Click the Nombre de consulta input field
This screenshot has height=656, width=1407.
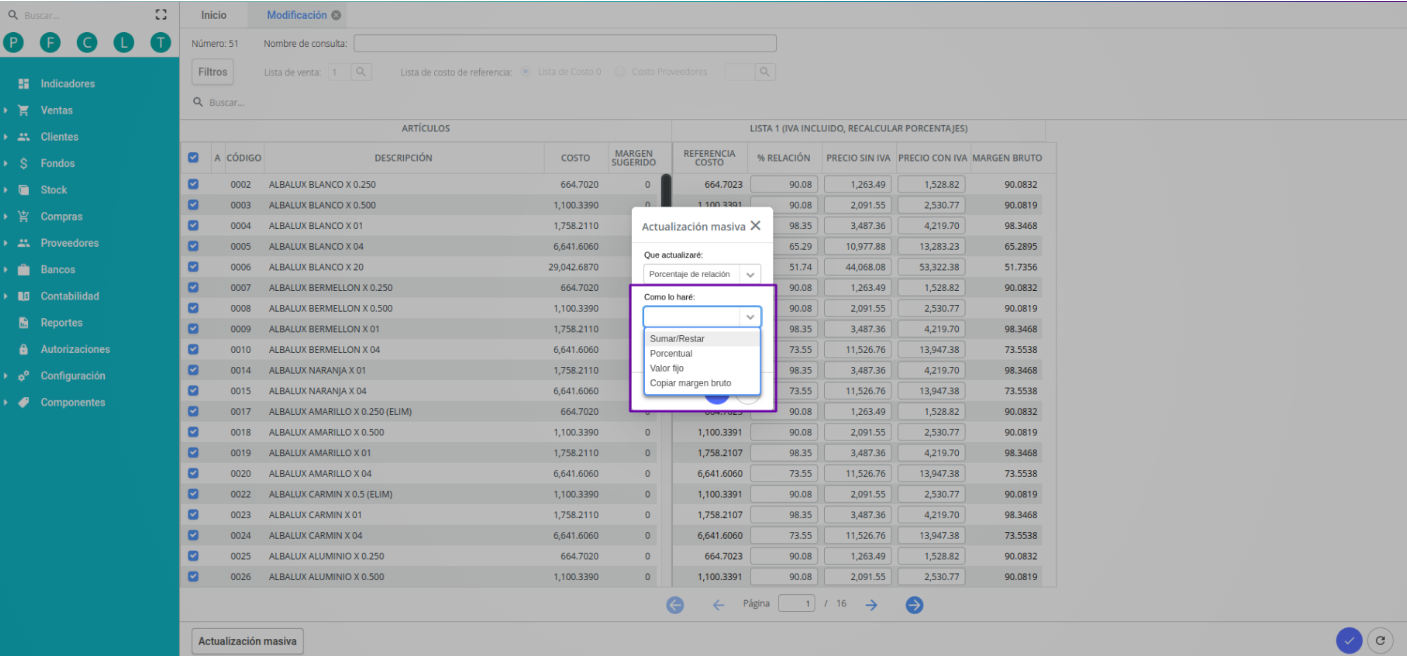click(565, 43)
